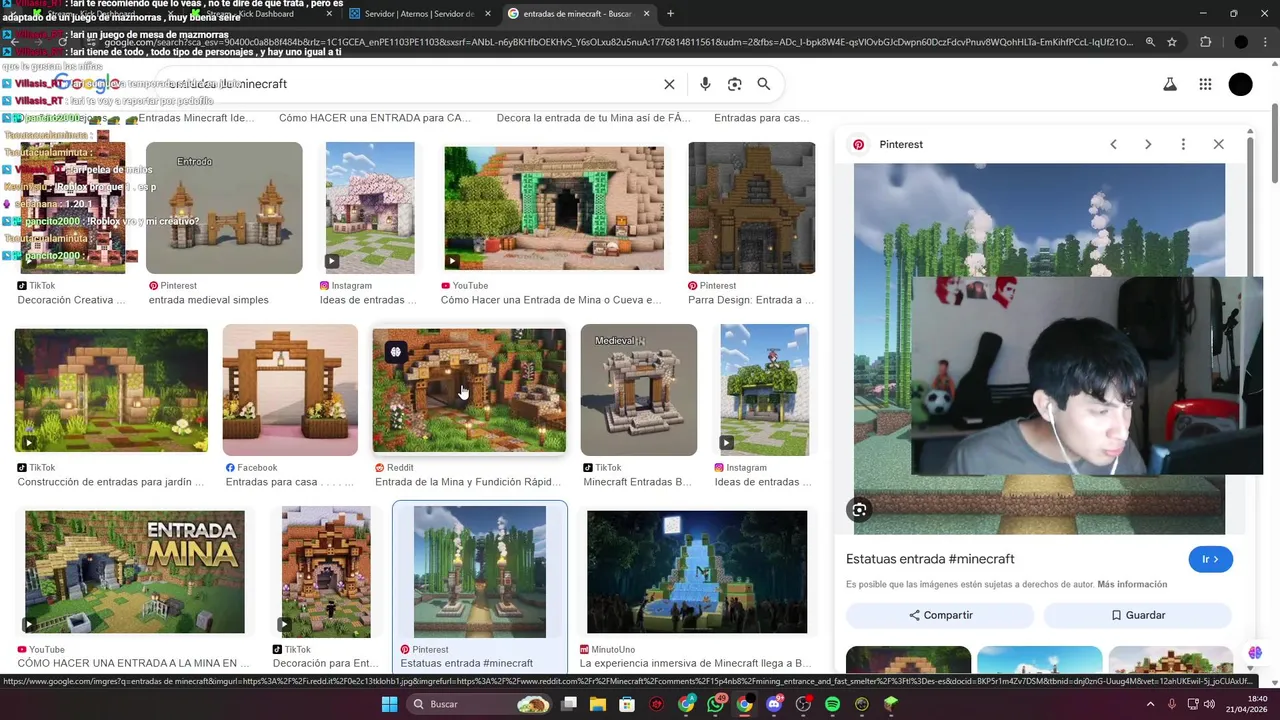Click 'Entrada de la Mina y Fundición Rápid...' caption
This screenshot has height=720, width=1280.
coord(468,482)
